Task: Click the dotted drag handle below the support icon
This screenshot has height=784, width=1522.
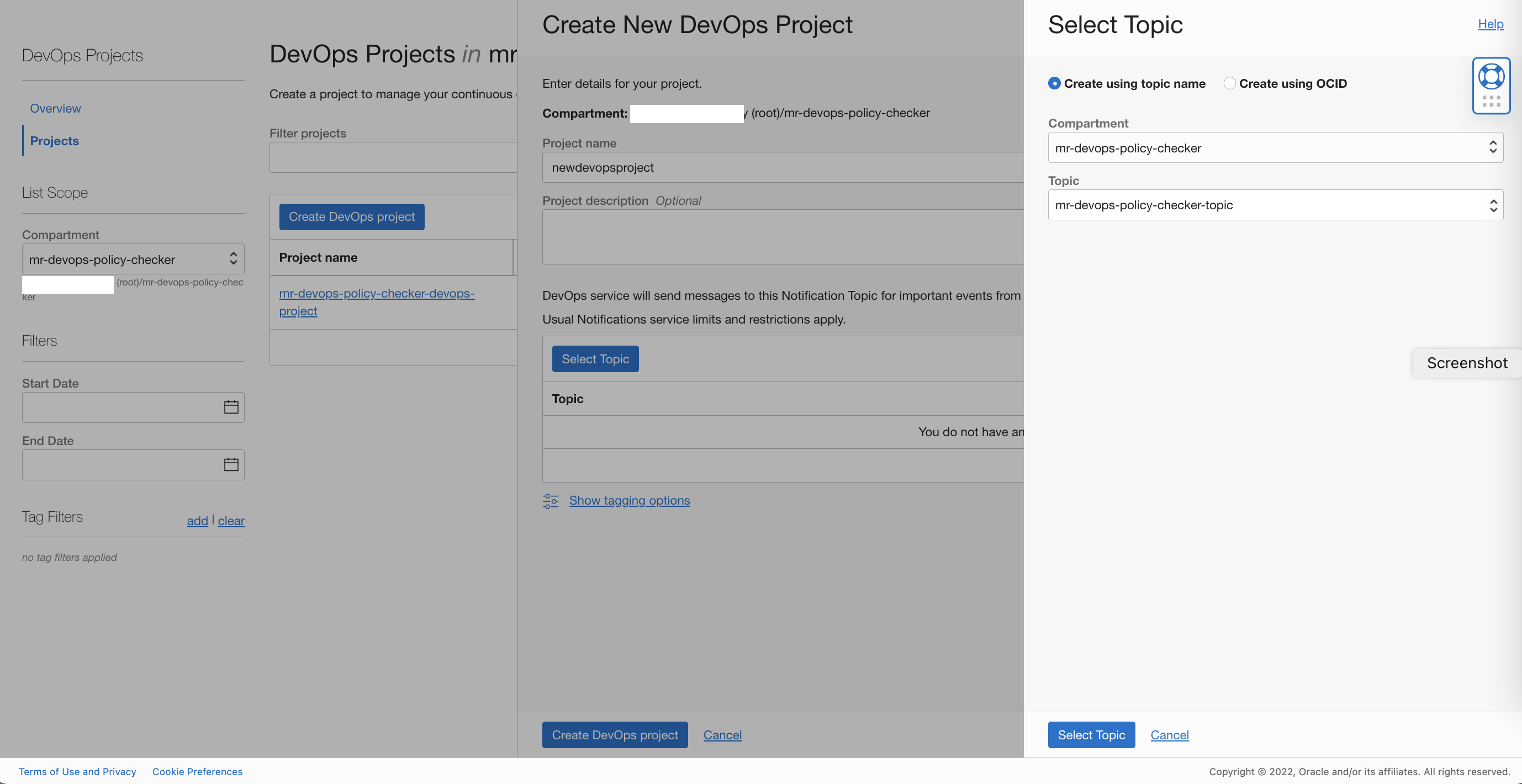Action: tap(1491, 102)
